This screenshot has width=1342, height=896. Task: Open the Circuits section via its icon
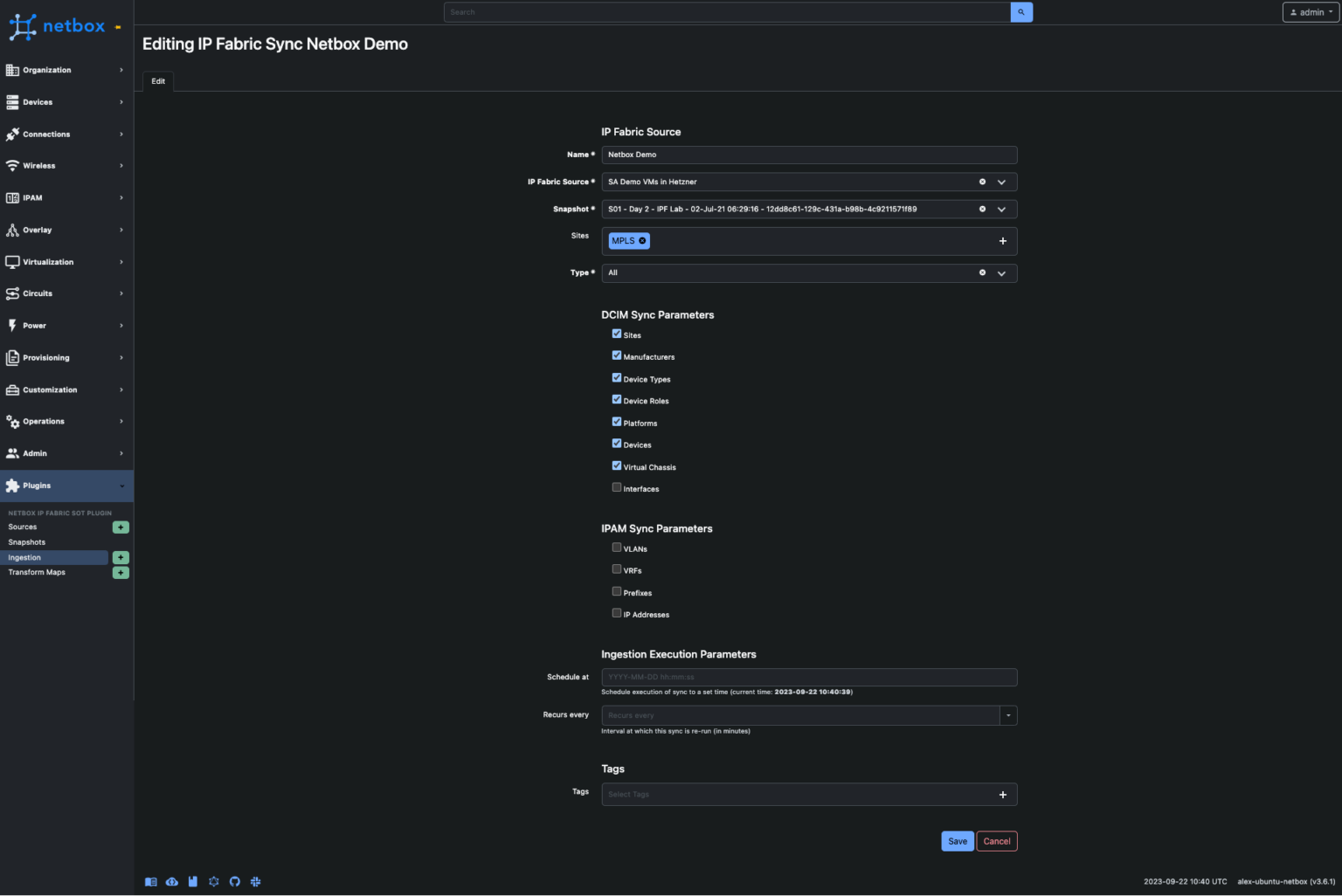pos(13,293)
